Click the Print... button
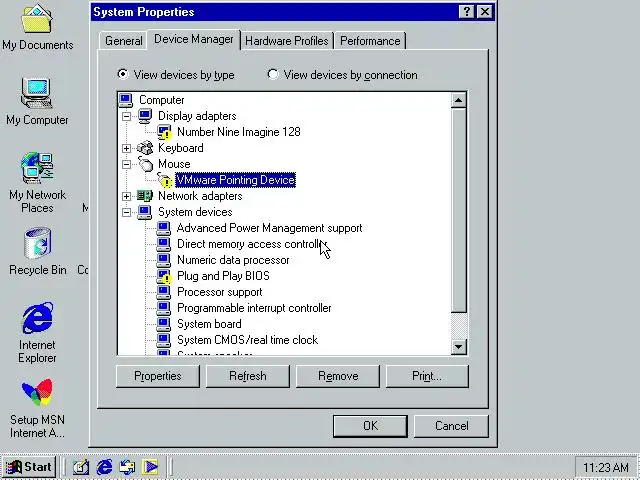 [x=427, y=376]
